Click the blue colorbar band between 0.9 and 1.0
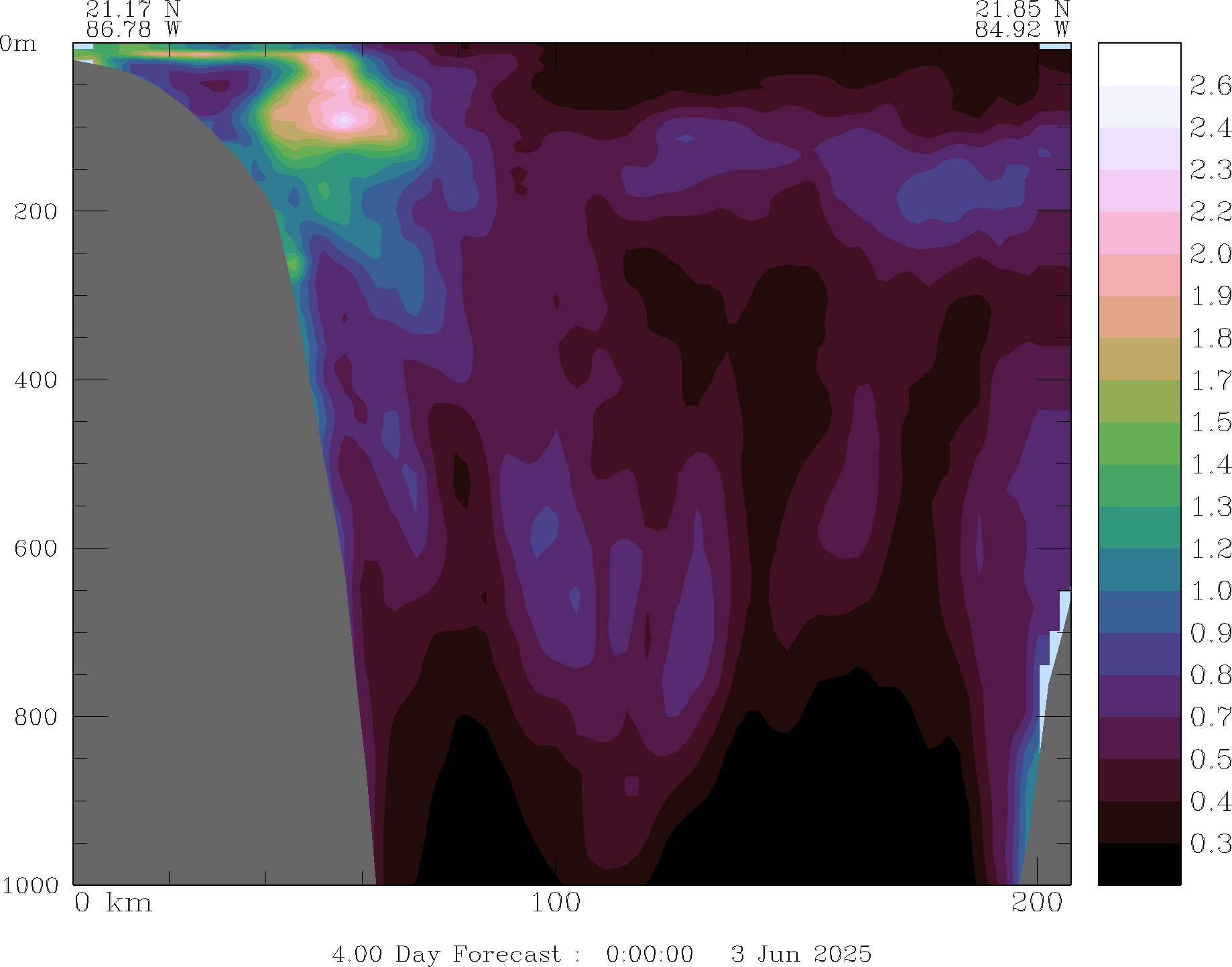This screenshot has height=967, width=1232. 1139,612
